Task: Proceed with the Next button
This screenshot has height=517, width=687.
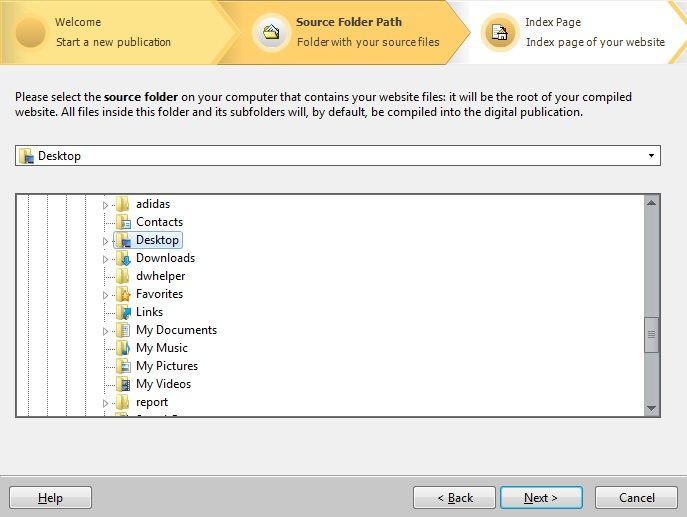Action: [x=541, y=498]
